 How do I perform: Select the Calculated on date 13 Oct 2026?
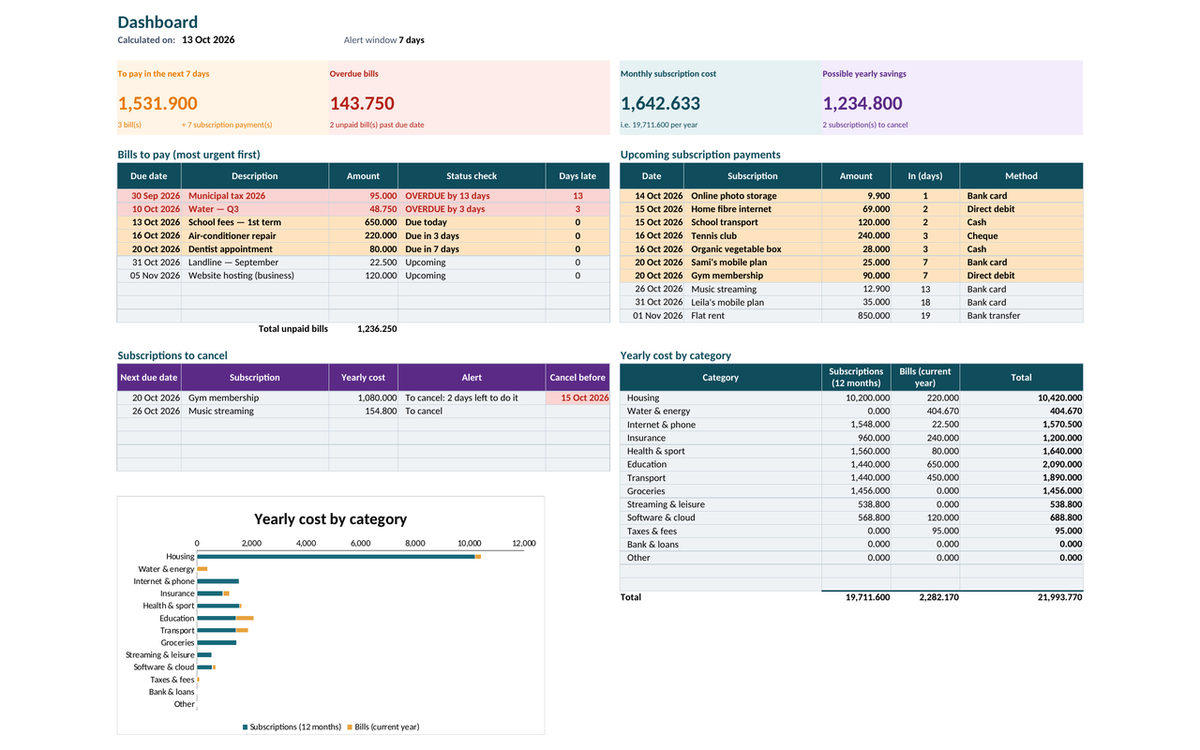tap(208, 40)
